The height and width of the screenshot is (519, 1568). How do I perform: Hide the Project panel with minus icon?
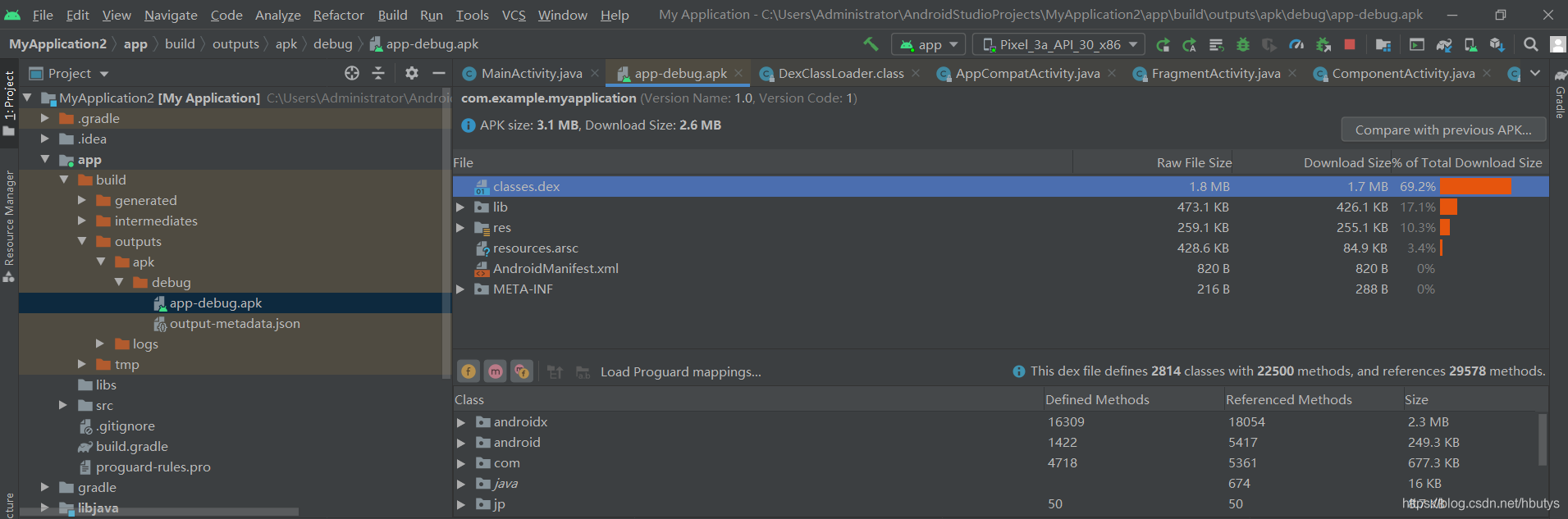click(439, 73)
